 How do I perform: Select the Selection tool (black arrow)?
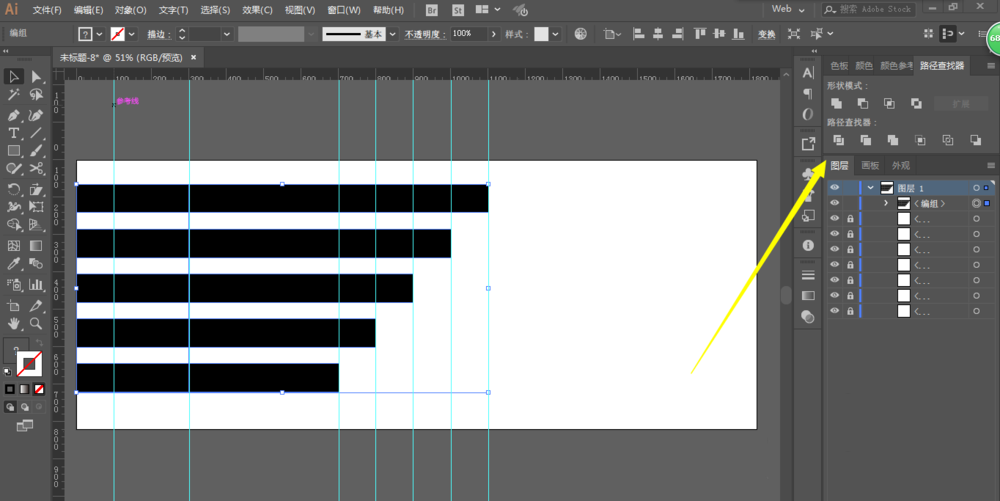click(13, 76)
